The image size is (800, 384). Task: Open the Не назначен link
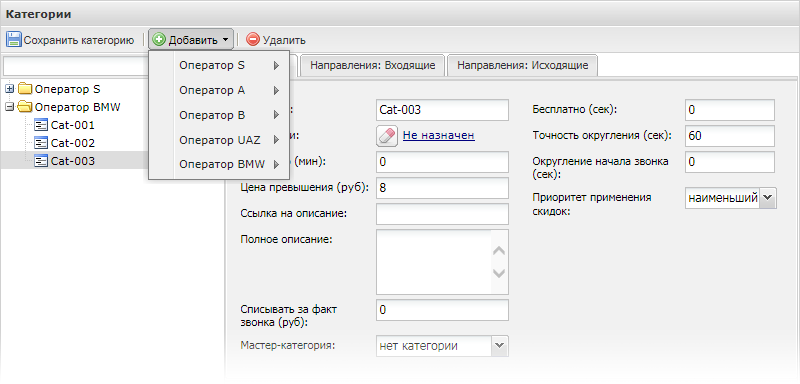click(439, 135)
